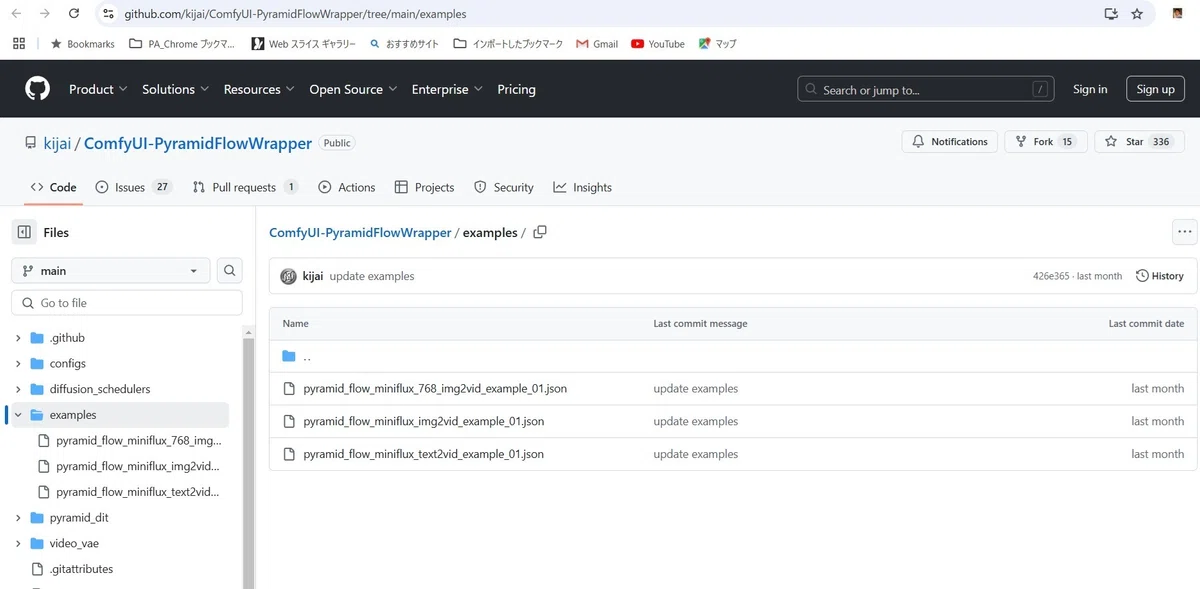Go to the GitHub home logo

[x=37, y=89]
